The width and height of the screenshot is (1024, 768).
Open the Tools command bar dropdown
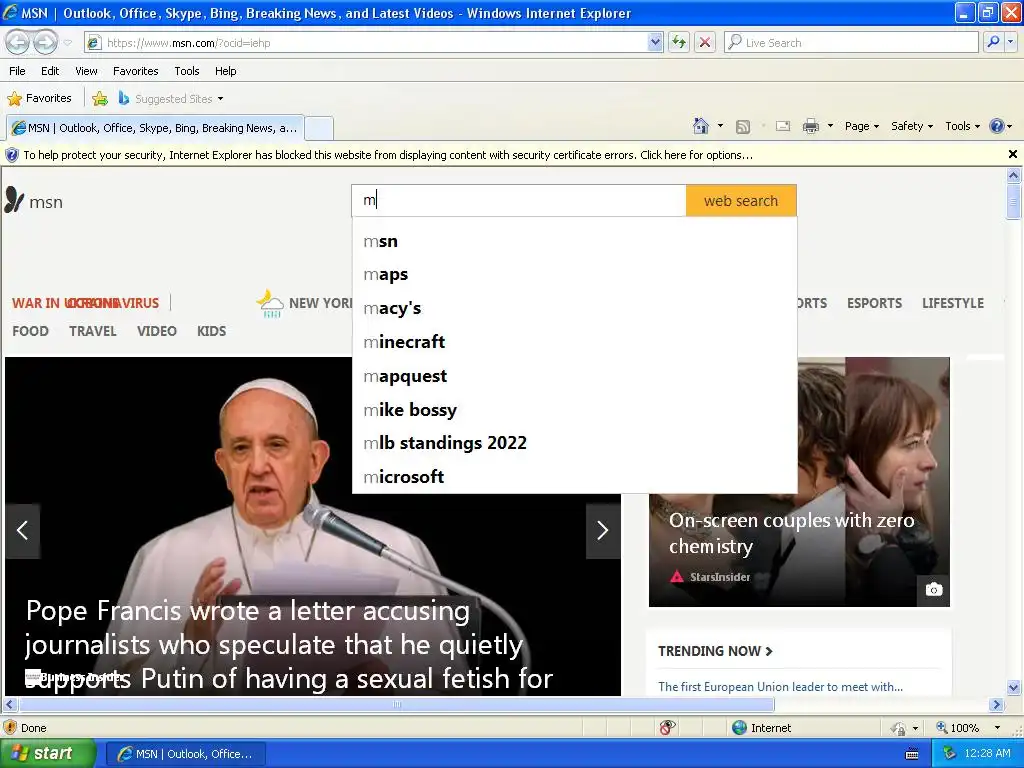pos(962,126)
